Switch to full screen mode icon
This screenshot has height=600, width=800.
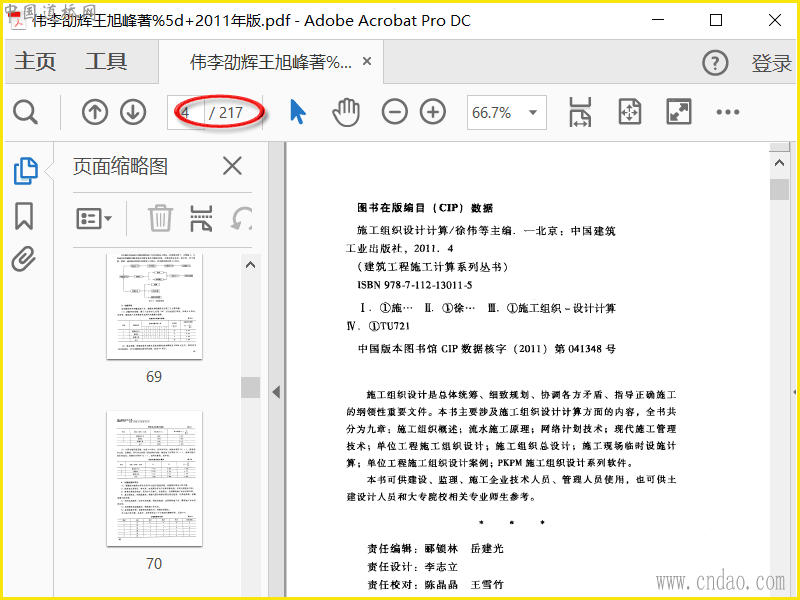tap(679, 112)
